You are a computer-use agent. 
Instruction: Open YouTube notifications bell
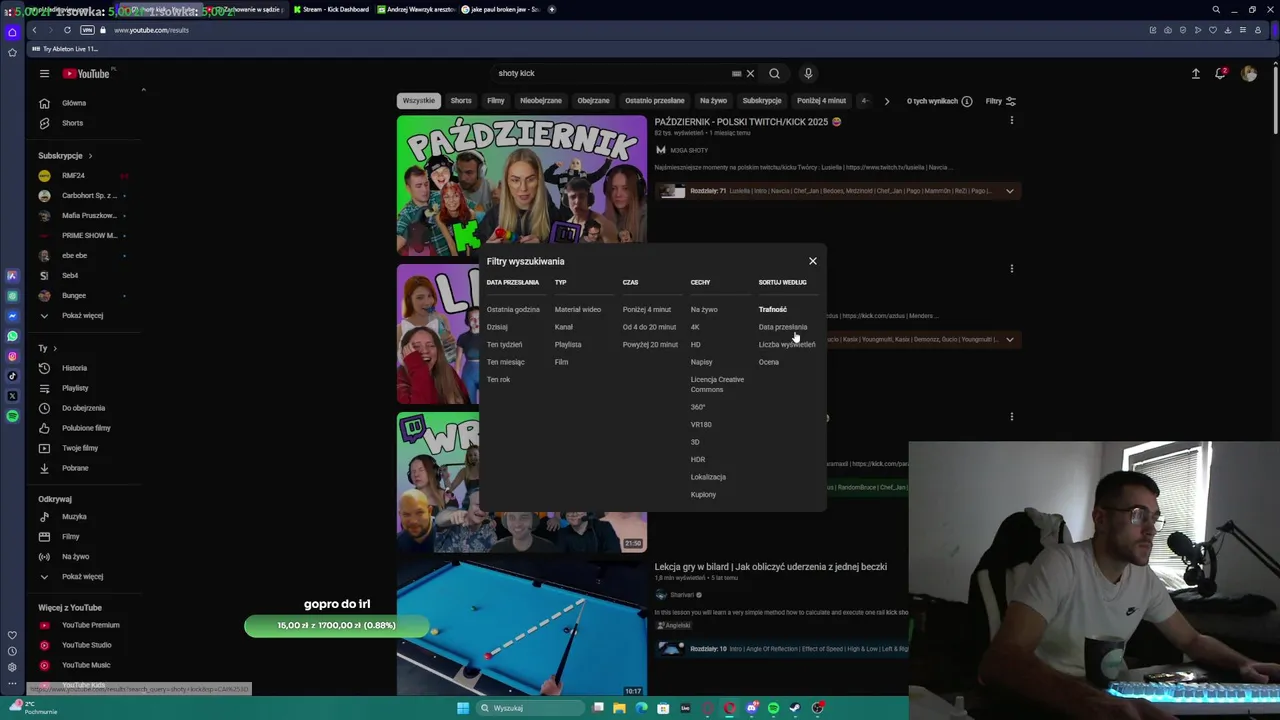(x=1220, y=73)
